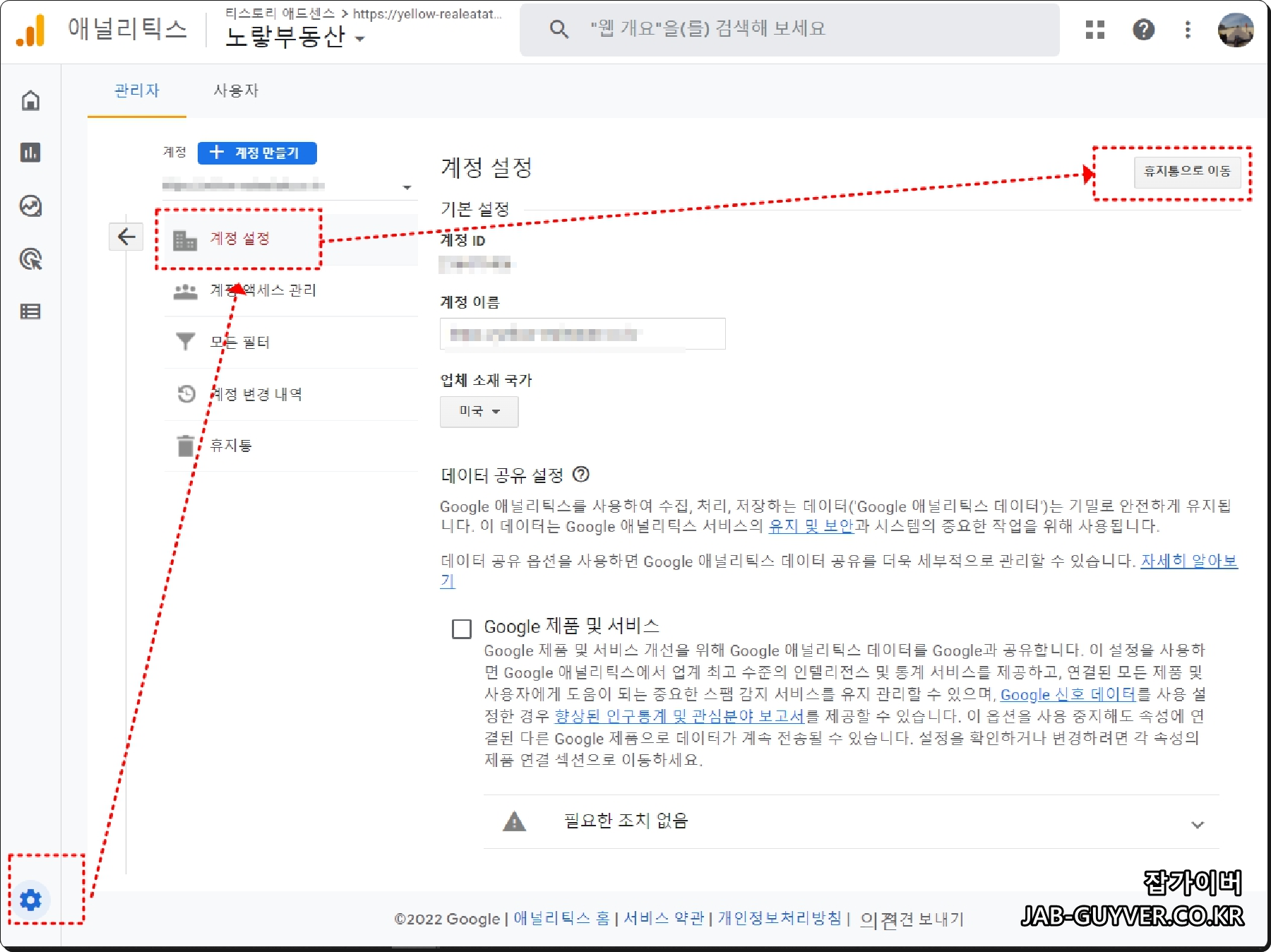Viewport: 1271px width, 952px height.
Task: Click the warning triangle icon
Action: point(514,821)
